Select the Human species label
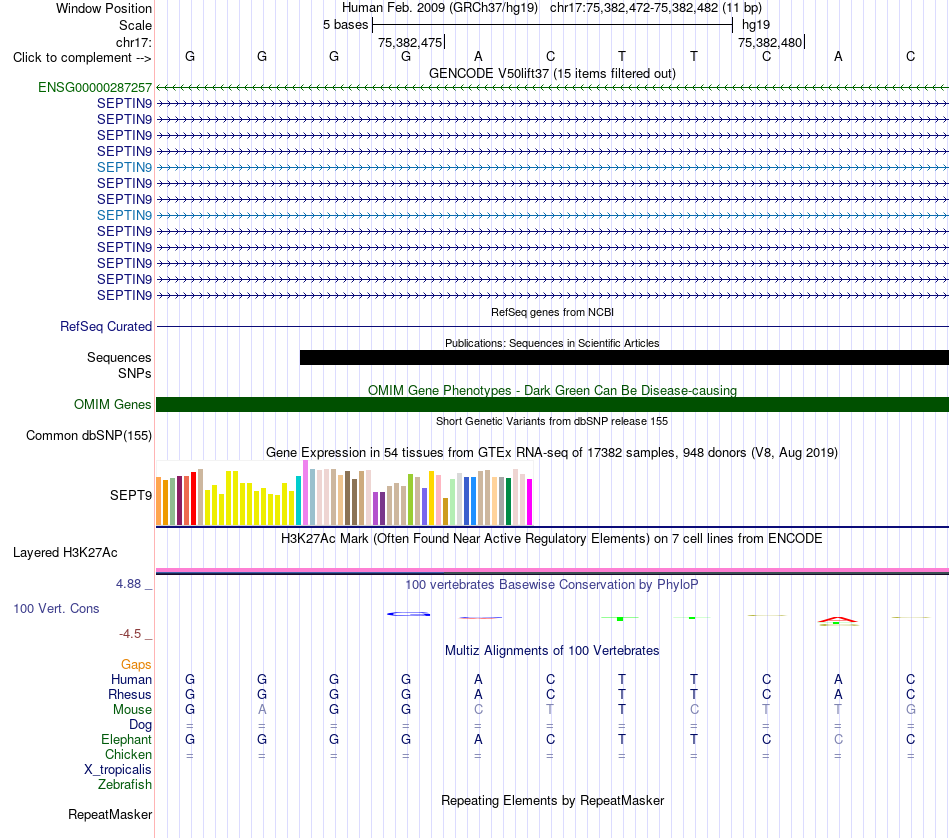This screenshot has width=950, height=838. pos(131,679)
